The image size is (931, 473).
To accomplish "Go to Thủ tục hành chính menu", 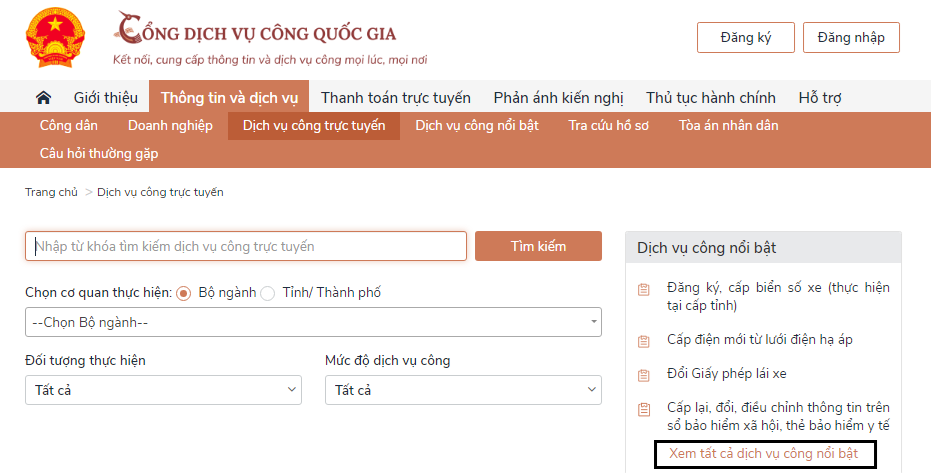I will 711,97.
